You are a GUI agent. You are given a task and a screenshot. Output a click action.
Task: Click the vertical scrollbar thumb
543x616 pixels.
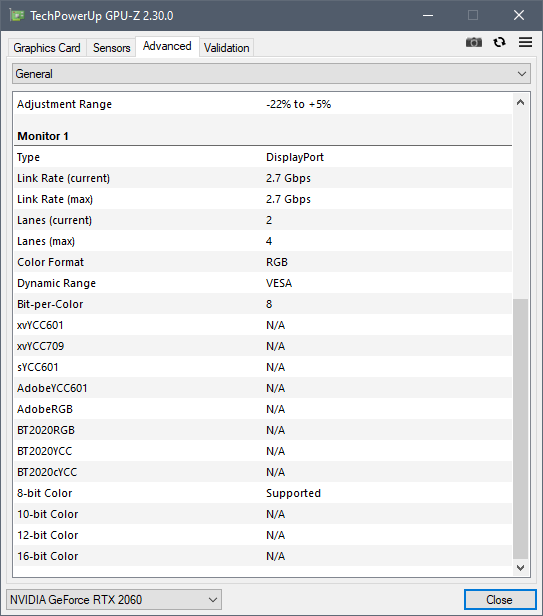tap(521, 428)
